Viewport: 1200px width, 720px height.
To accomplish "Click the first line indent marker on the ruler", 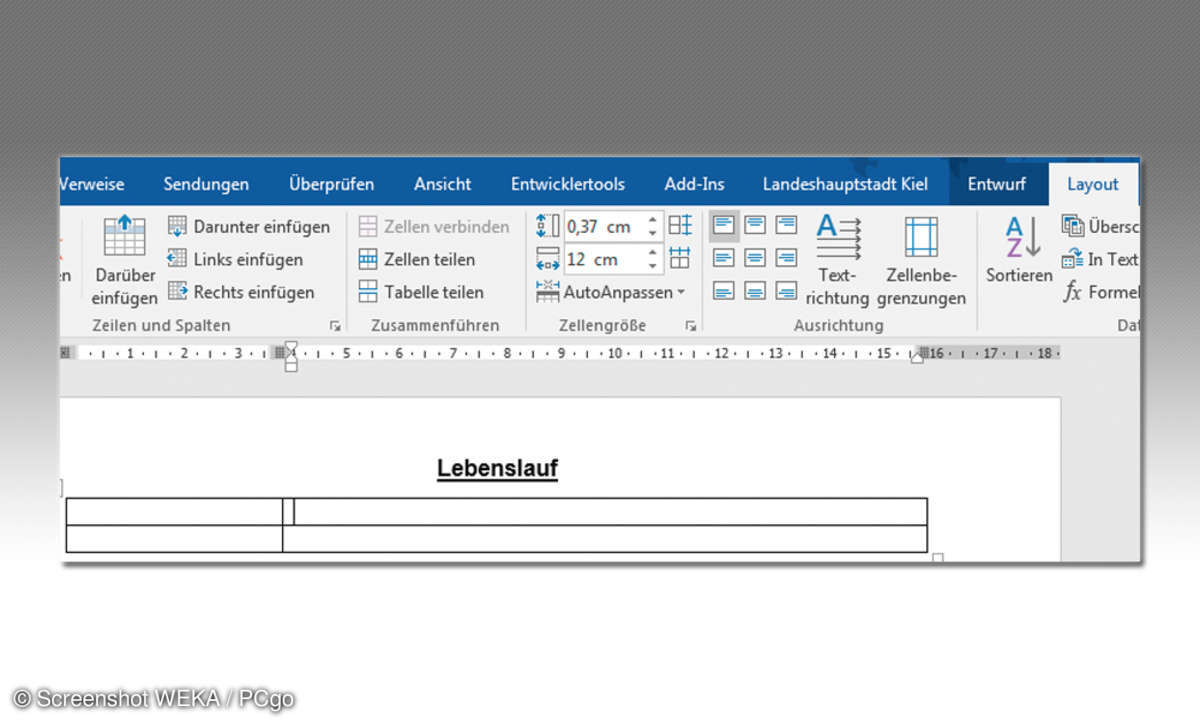I will [x=291, y=346].
